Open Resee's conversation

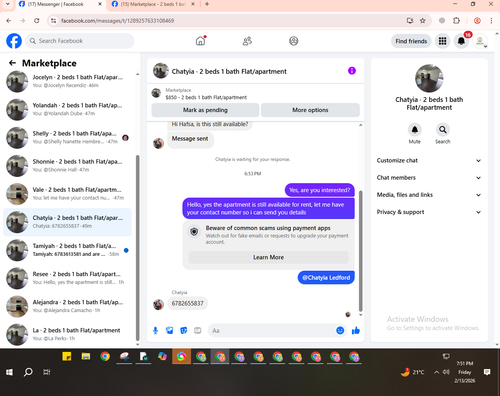tap(68, 278)
